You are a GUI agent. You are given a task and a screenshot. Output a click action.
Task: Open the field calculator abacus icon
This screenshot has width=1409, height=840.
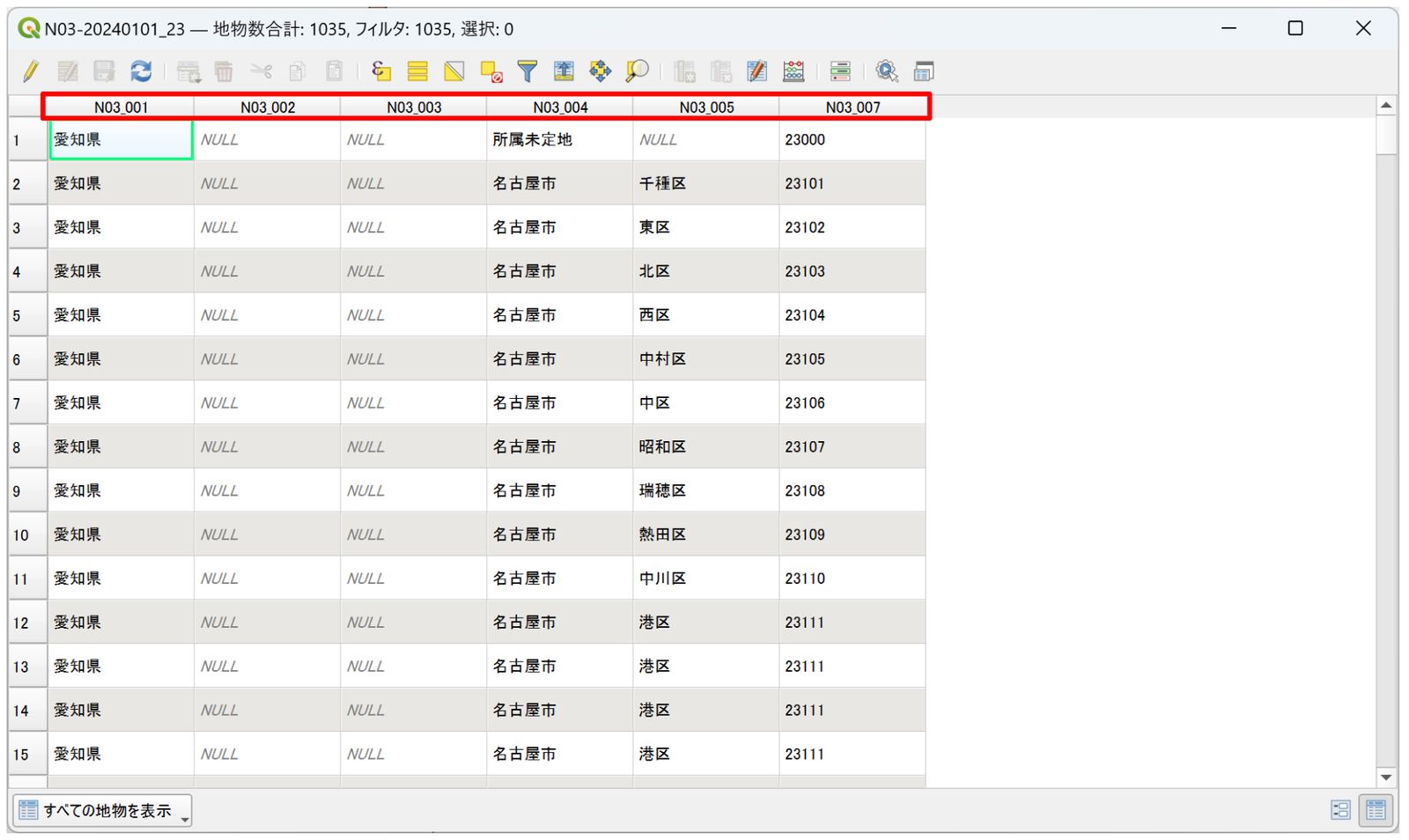point(794,71)
